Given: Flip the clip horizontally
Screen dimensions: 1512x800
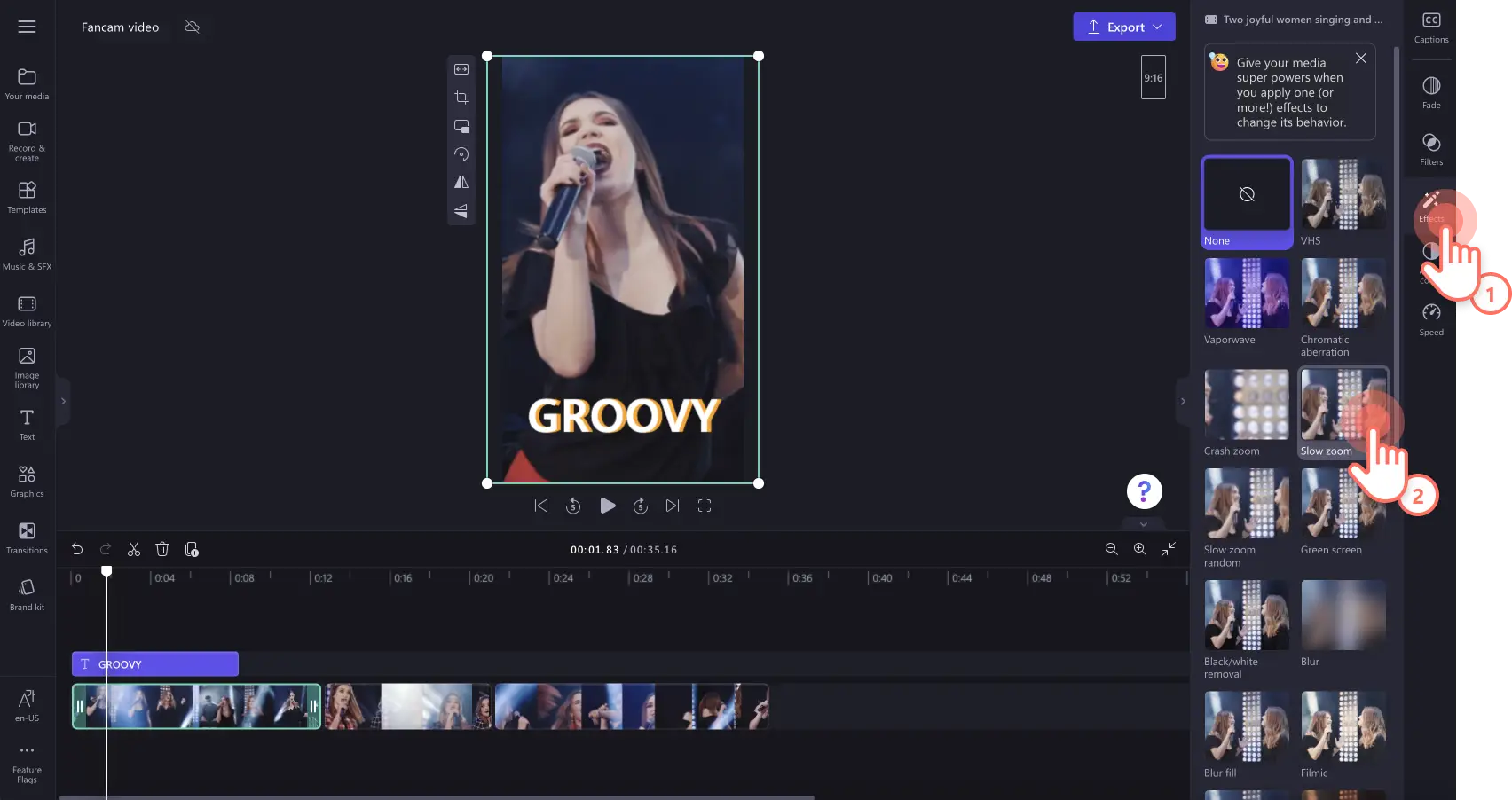Looking at the screenshot, I should tap(461, 183).
